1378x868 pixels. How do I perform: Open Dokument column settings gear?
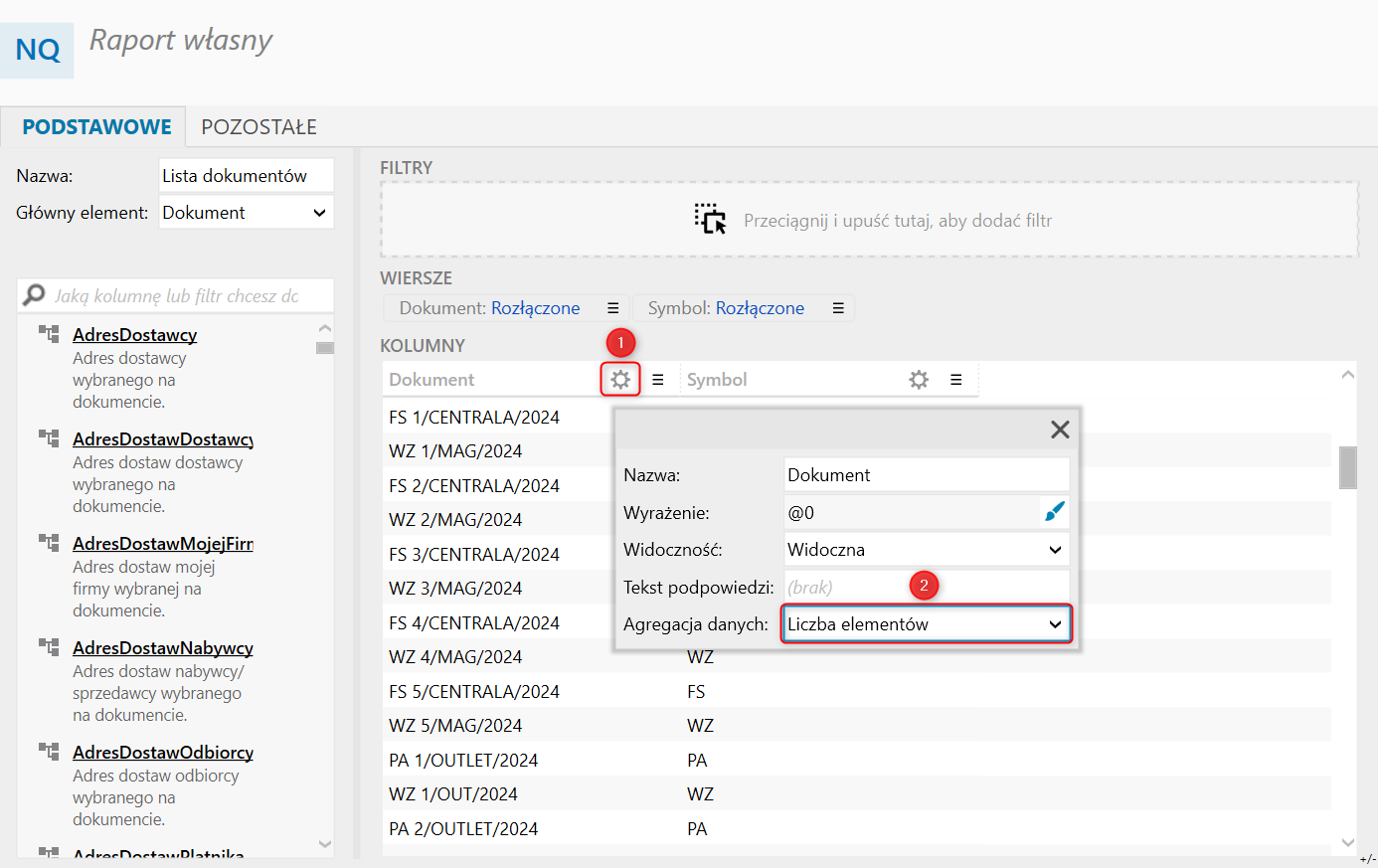[620, 379]
